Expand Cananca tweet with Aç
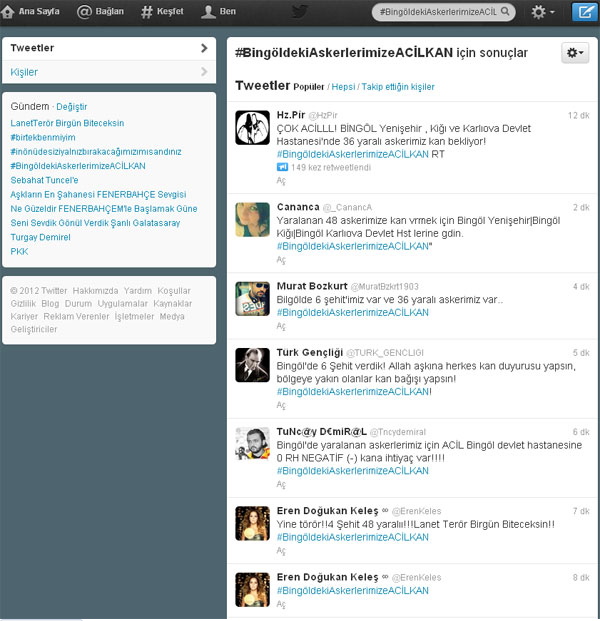600x621 pixels. (281, 260)
